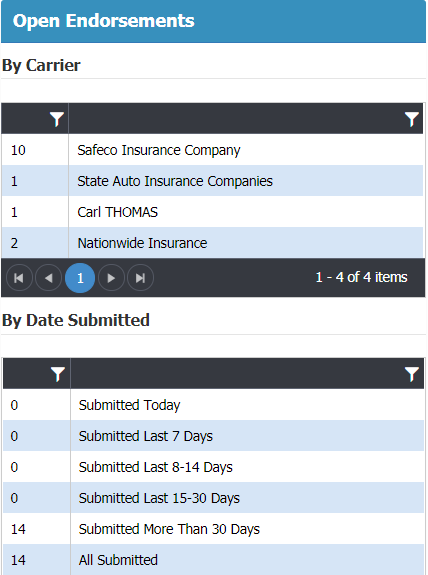Select State Auto Insurance Companies row
Image resolution: width=428 pixels, height=575 pixels.
coord(212,181)
